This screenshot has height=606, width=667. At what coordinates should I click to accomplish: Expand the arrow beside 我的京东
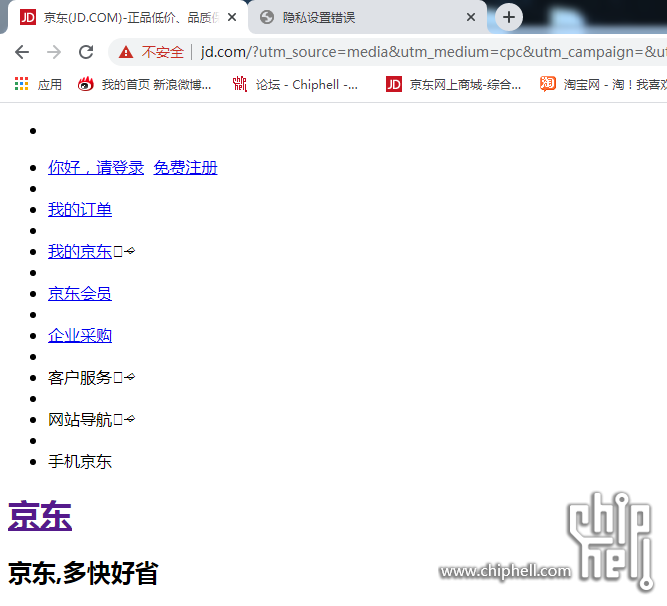130,251
